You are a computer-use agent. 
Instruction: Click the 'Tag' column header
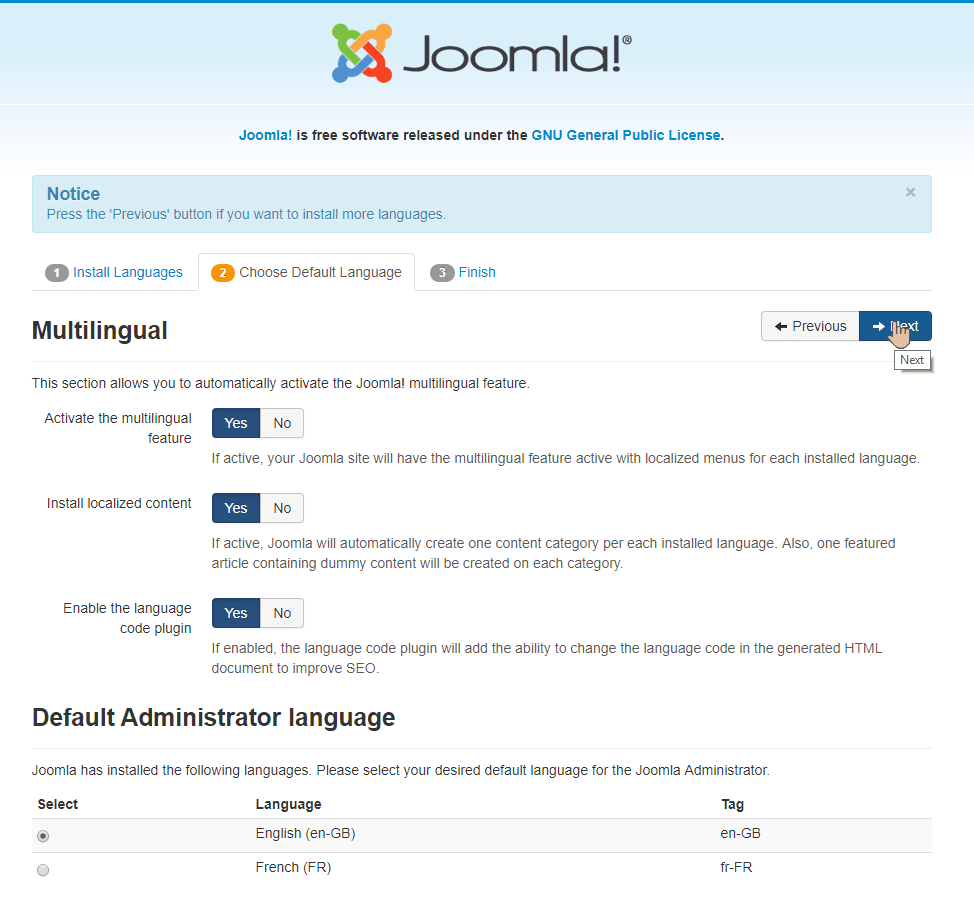(732, 804)
